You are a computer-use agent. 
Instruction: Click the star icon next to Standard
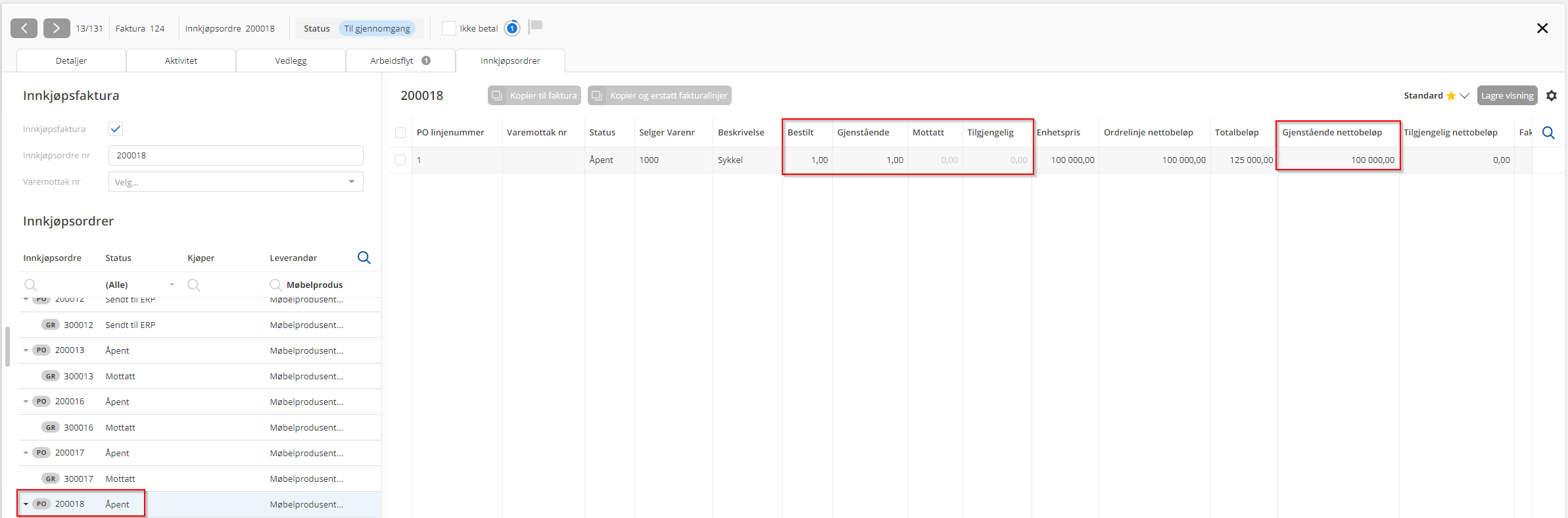tap(1451, 96)
